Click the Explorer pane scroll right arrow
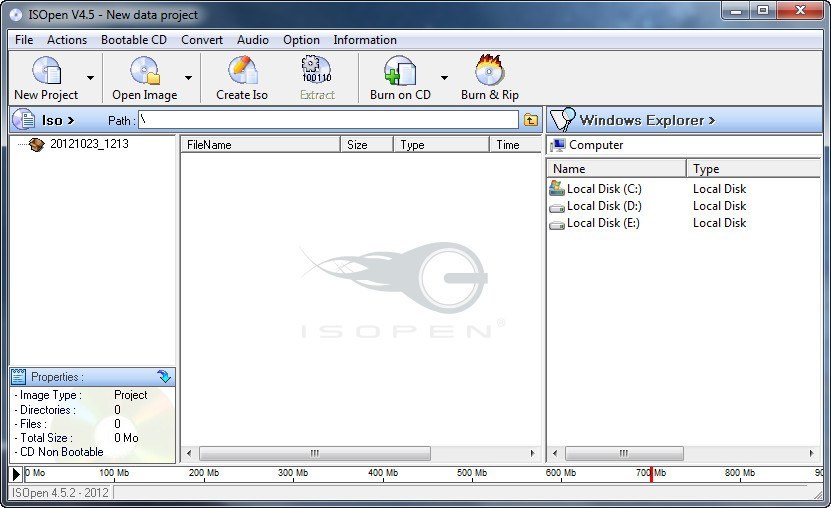Screen dimensions: 831x508 pyautogui.click(x=811, y=453)
